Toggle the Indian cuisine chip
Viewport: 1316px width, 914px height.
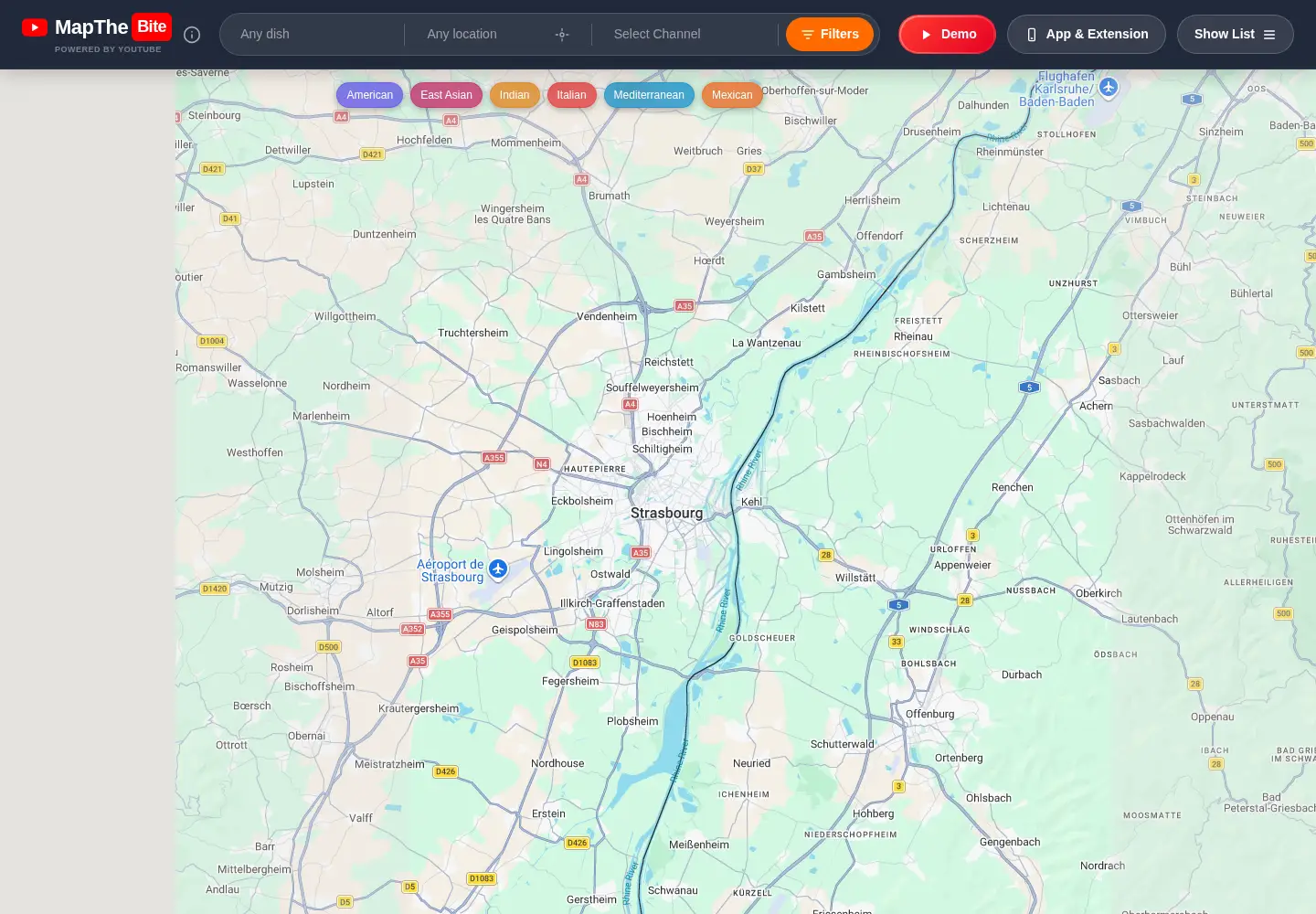515,95
